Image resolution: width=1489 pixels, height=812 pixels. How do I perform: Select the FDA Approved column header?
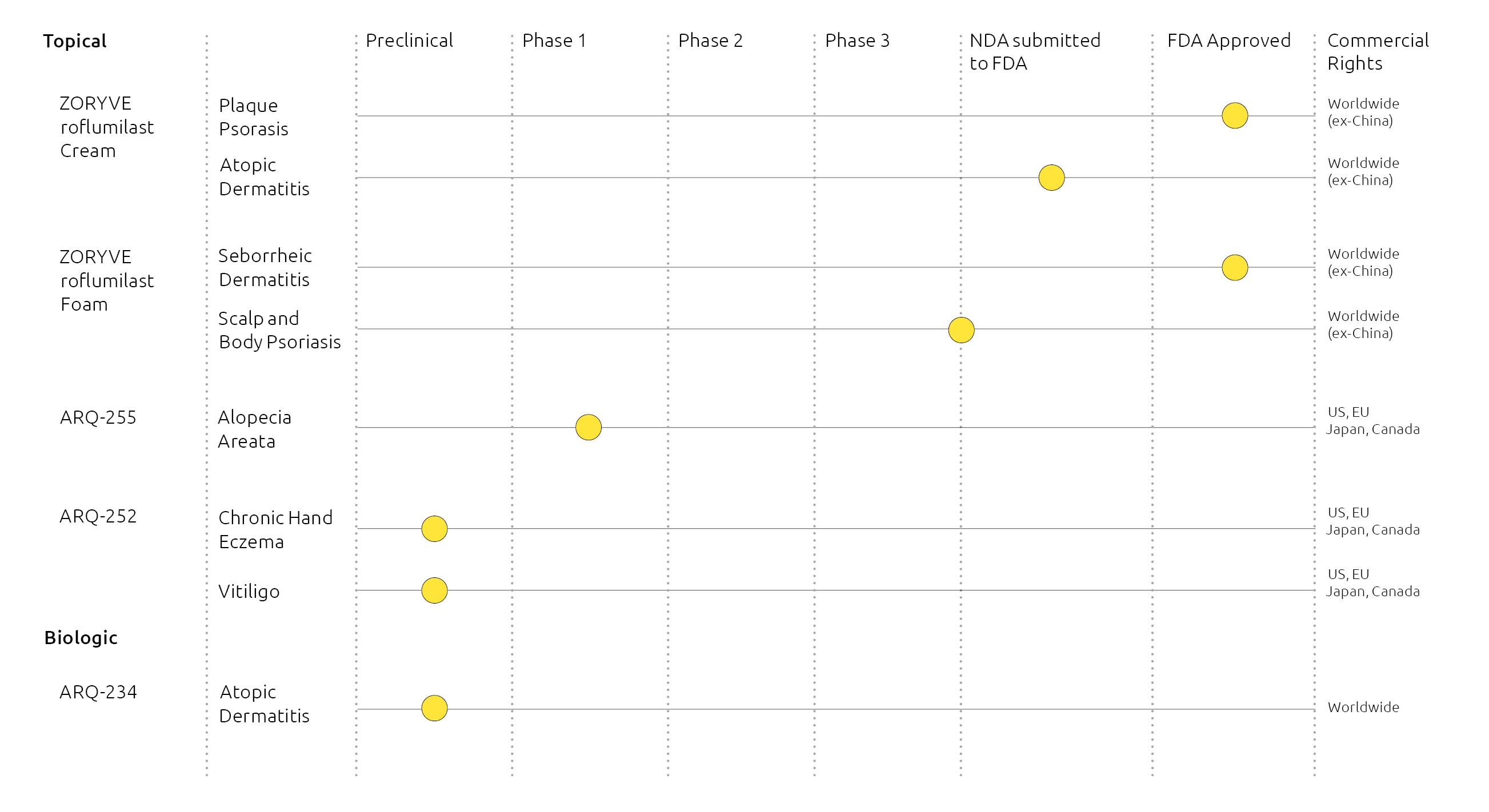tap(1228, 41)
